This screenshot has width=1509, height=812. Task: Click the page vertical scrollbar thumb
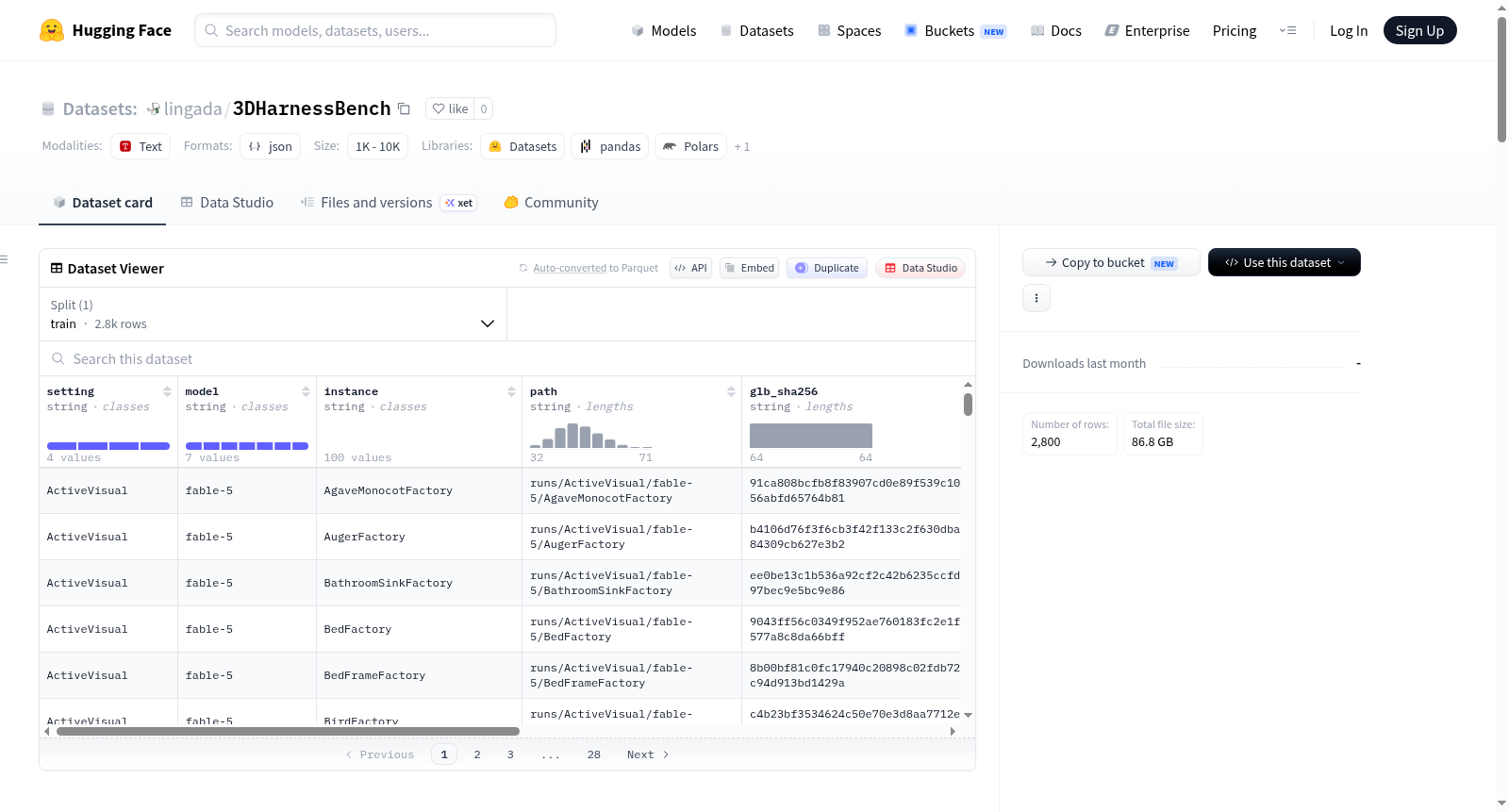1501,79
